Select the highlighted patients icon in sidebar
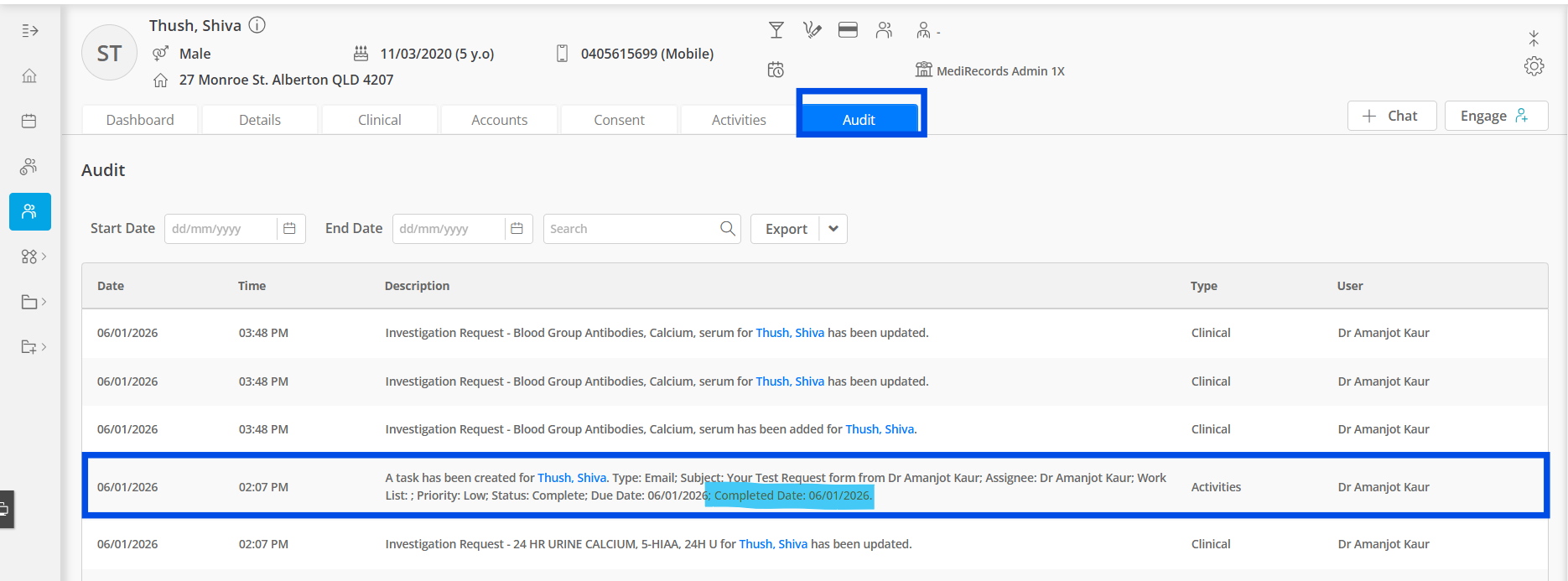Screen dimensions: 1568x581 30,212
